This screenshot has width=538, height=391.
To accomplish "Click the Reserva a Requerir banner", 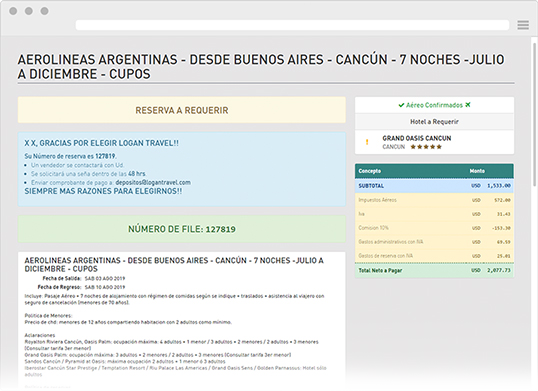I will point(182,110).
